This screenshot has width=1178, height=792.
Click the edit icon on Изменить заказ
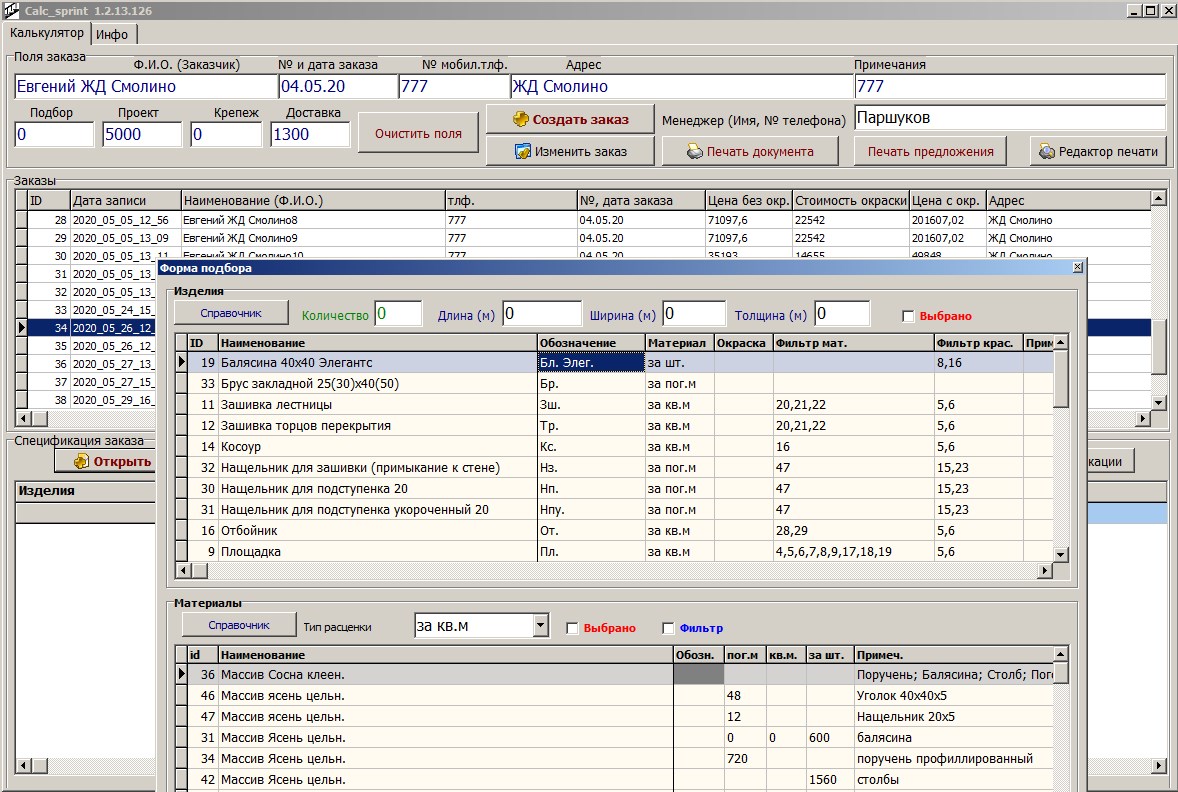point(522,151)
